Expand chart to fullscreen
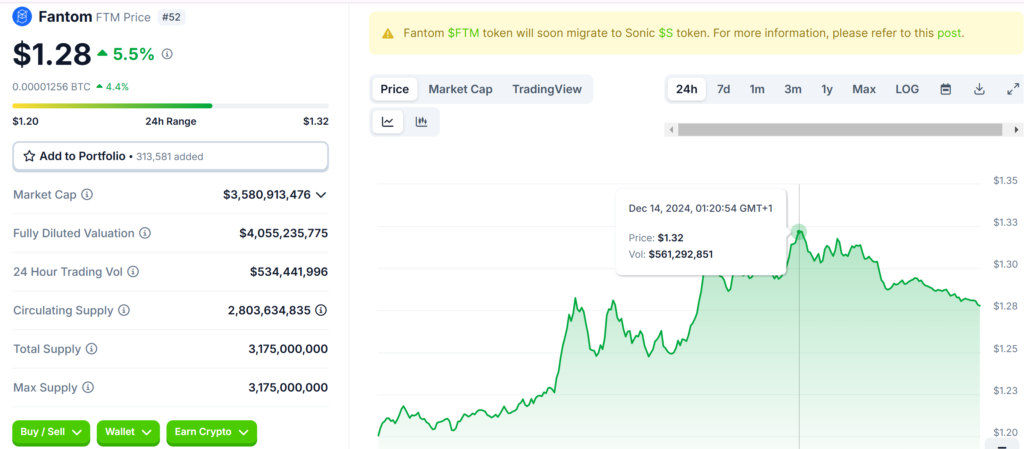The height and width of the screenshot is (449, 1024). point(1012,89)
